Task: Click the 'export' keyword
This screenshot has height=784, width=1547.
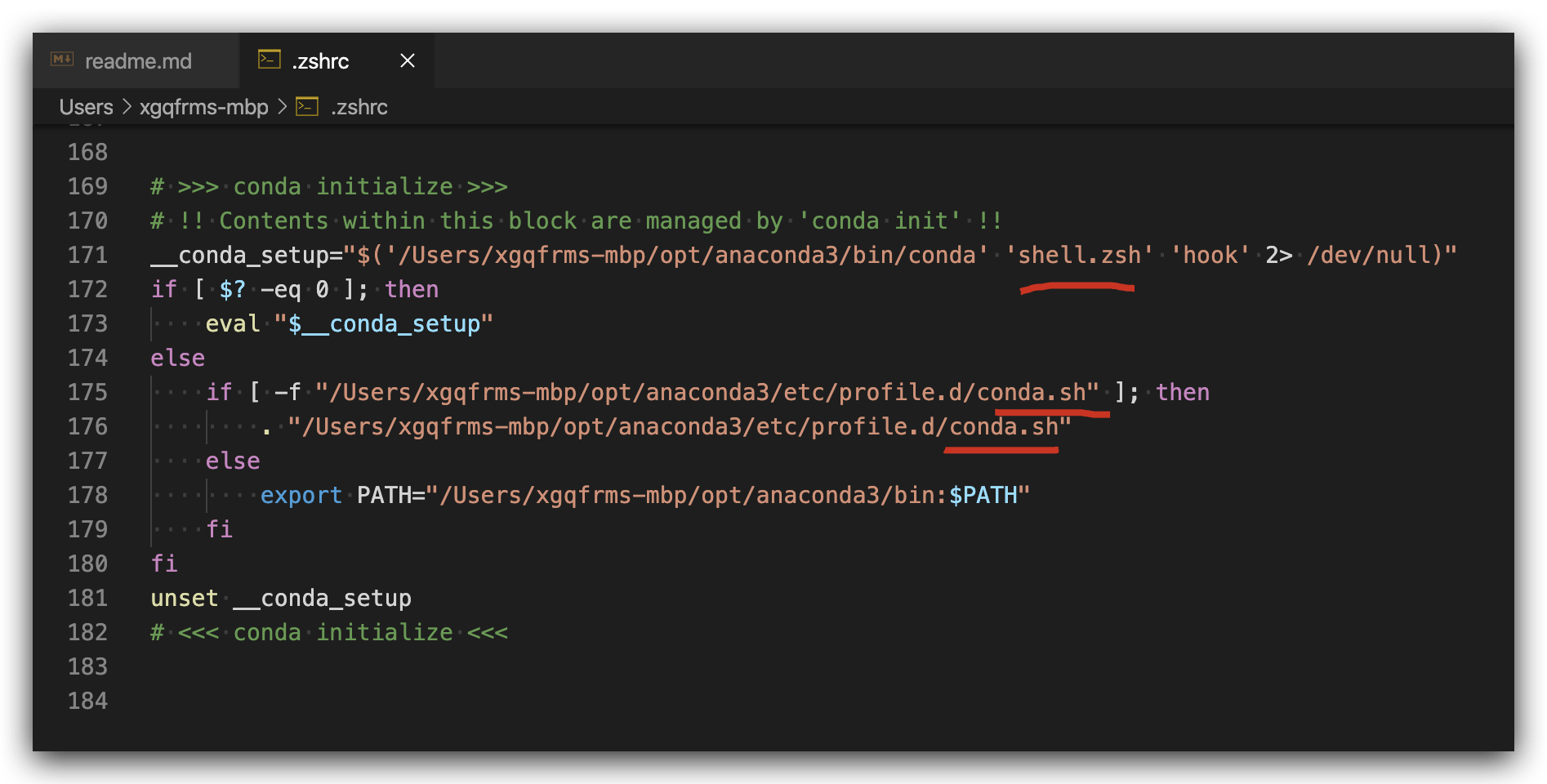Action: pyautogui.click(x=301, y=496)
